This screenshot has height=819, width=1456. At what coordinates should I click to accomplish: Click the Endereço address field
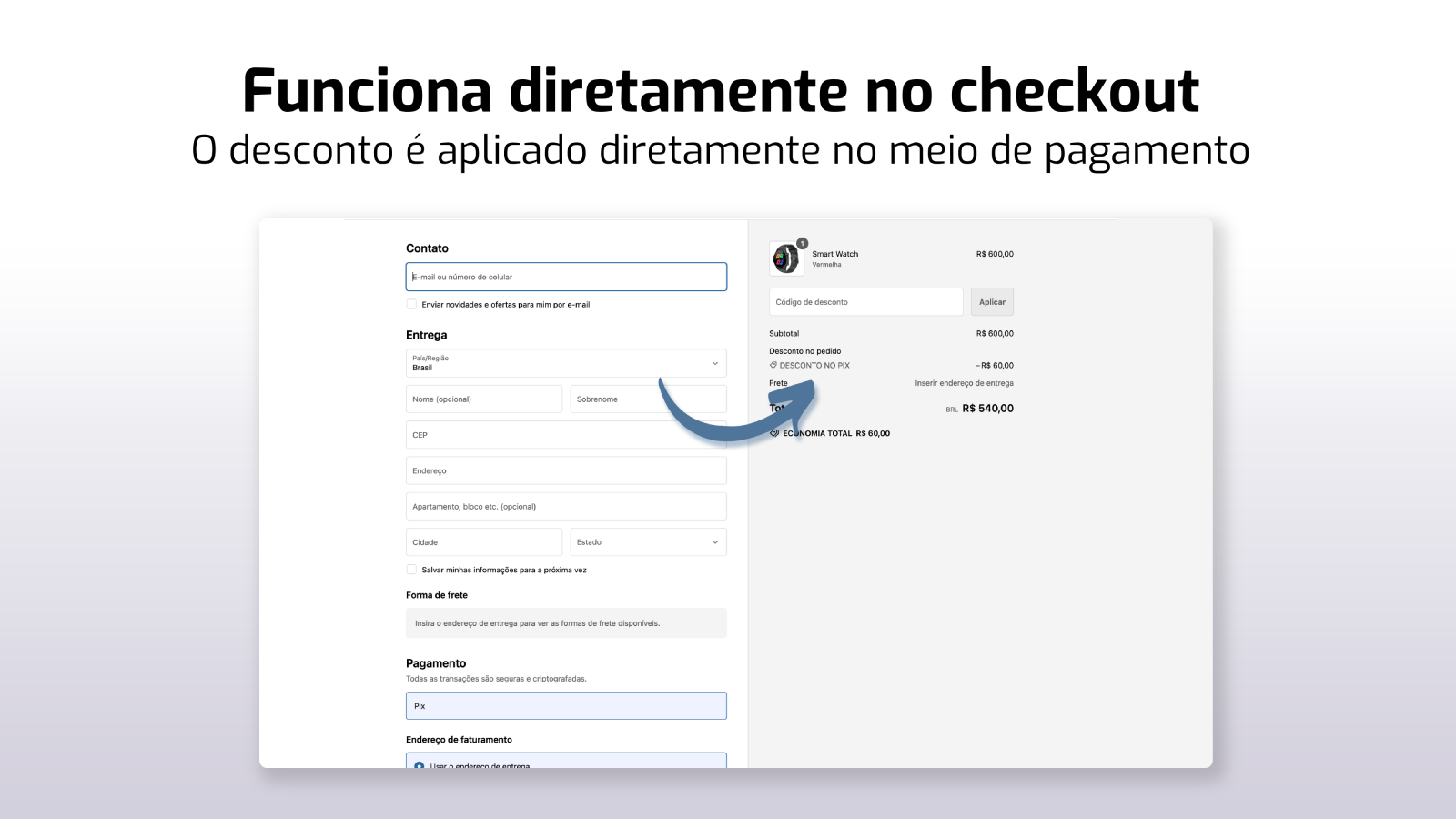coord(566,470)
